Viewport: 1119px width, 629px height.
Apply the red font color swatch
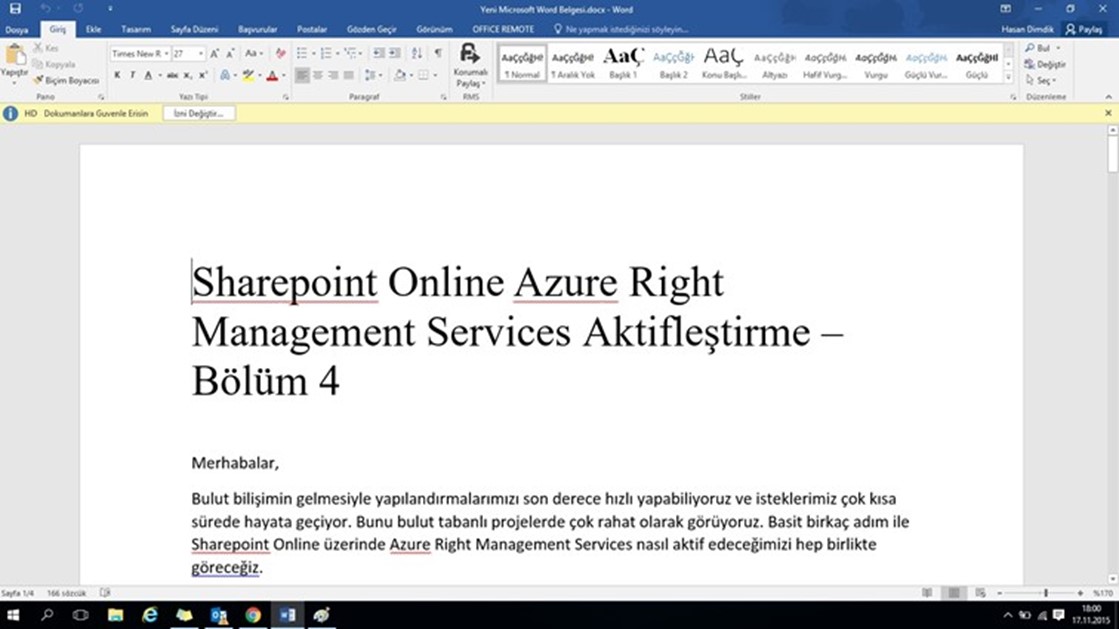(x=272, y=76)
